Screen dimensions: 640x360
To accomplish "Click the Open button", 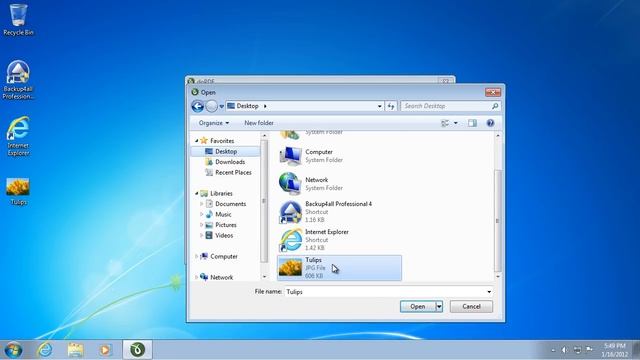I will click(418, 307).
